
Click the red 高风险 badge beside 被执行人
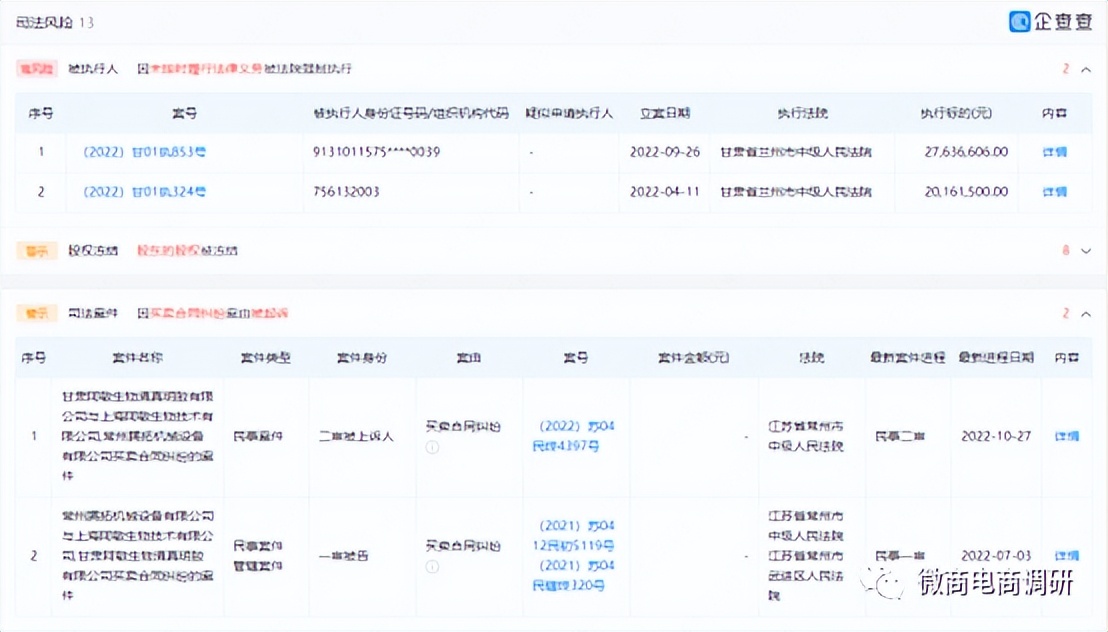[x=34, y=70]
